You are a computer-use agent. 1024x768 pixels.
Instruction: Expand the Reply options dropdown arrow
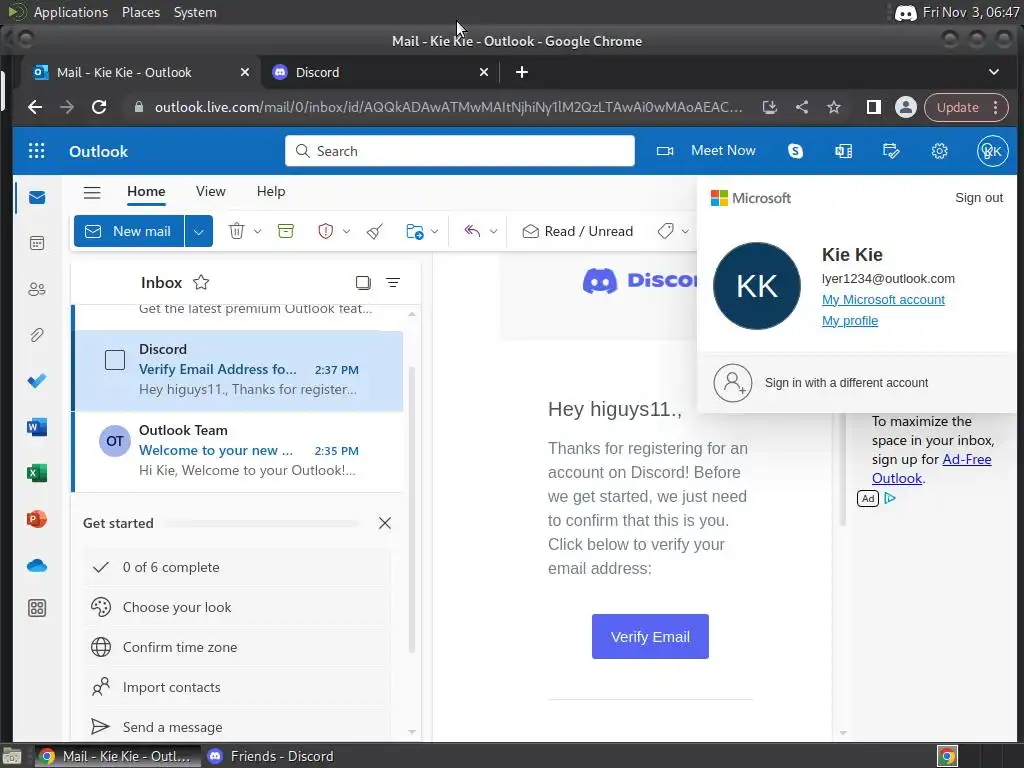(x=493, y=231)
